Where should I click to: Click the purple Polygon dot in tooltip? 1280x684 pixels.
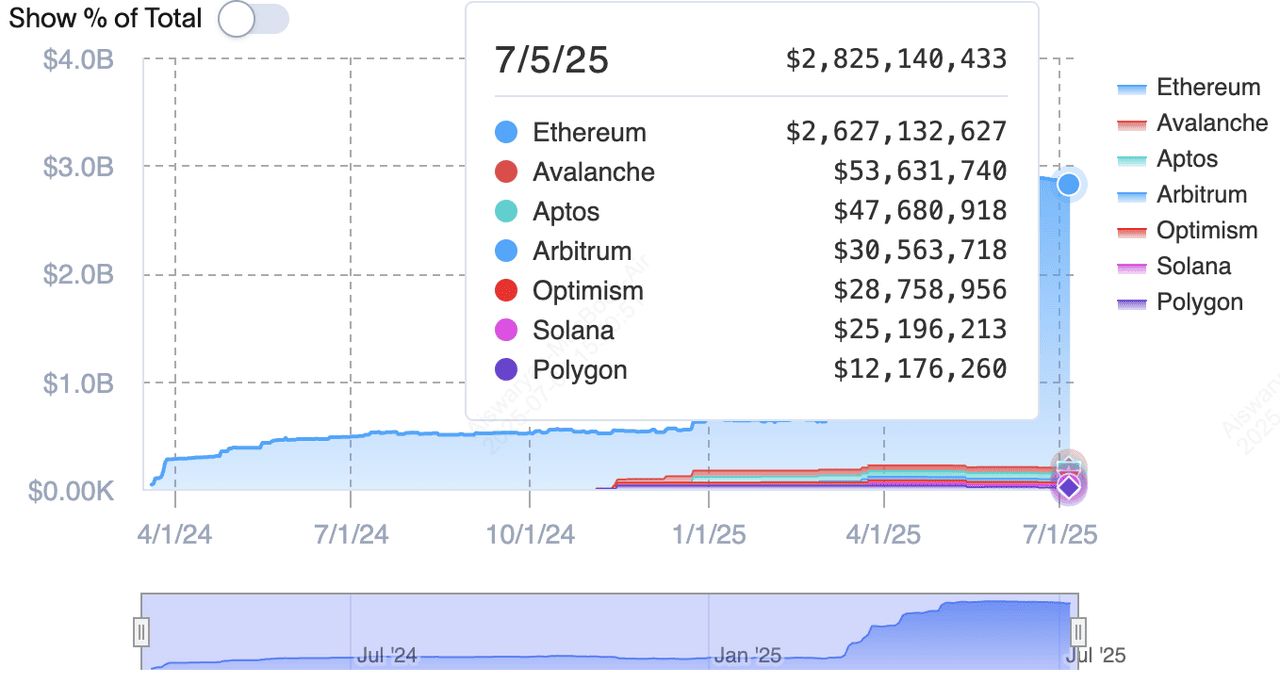506,370
